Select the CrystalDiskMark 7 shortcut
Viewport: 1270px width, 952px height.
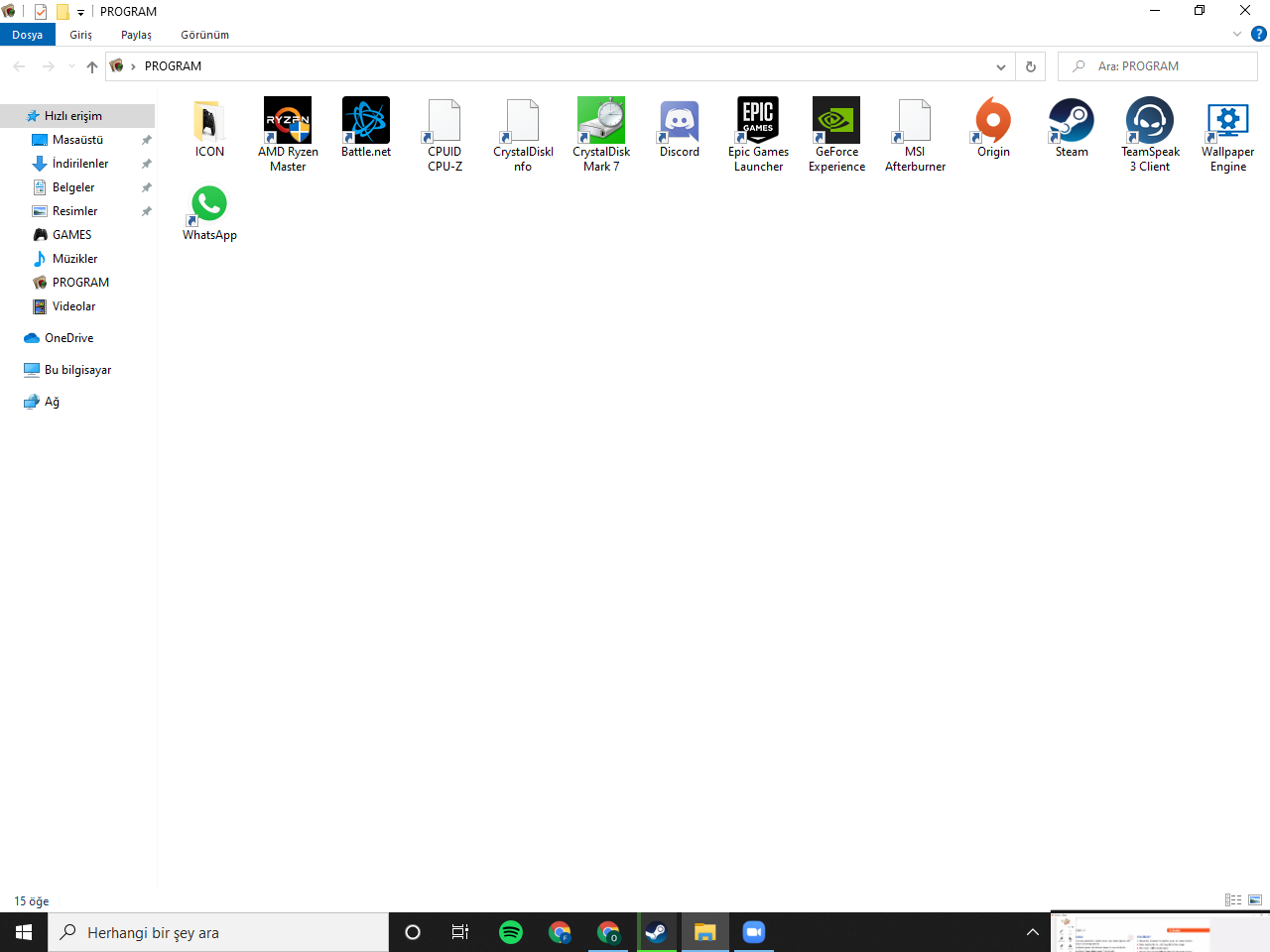click(x=601, y=135)
